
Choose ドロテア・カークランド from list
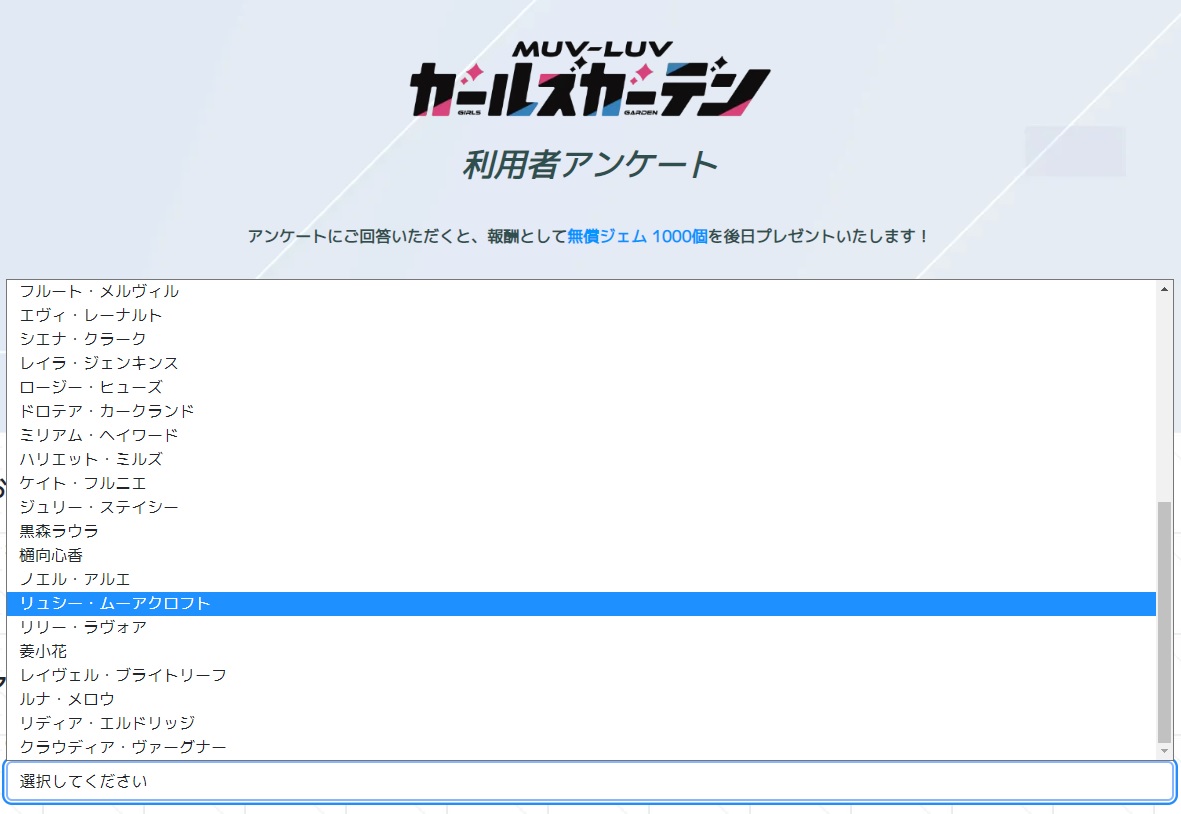pos(107,411)
